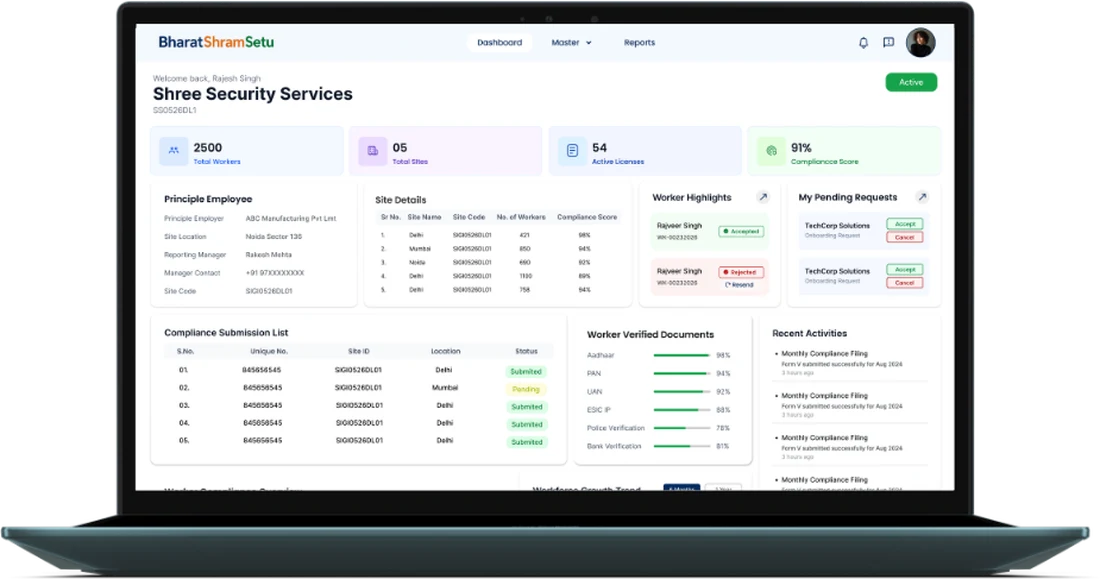Open the Master dropdown chevron
The height and width of the screenshot is (579, 1100).
(x=589, y=43)
